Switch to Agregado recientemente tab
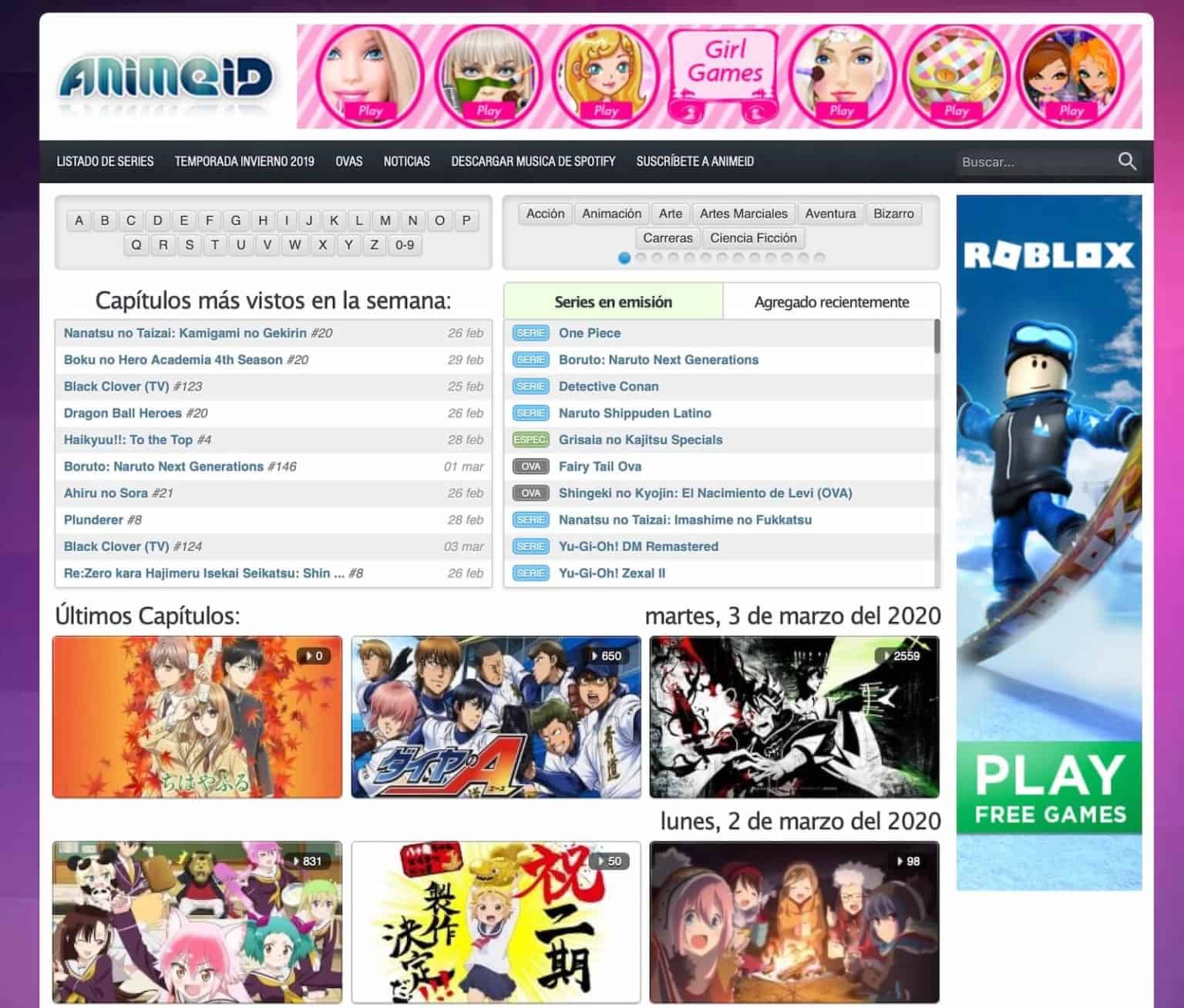 point(832,301)
